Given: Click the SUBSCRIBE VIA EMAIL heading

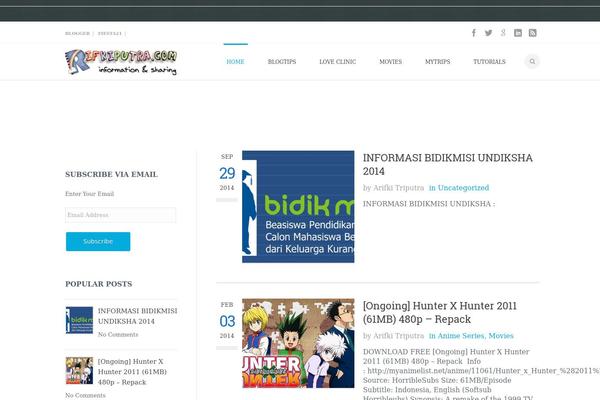Looking at the screenshot, I should [111, 174].
